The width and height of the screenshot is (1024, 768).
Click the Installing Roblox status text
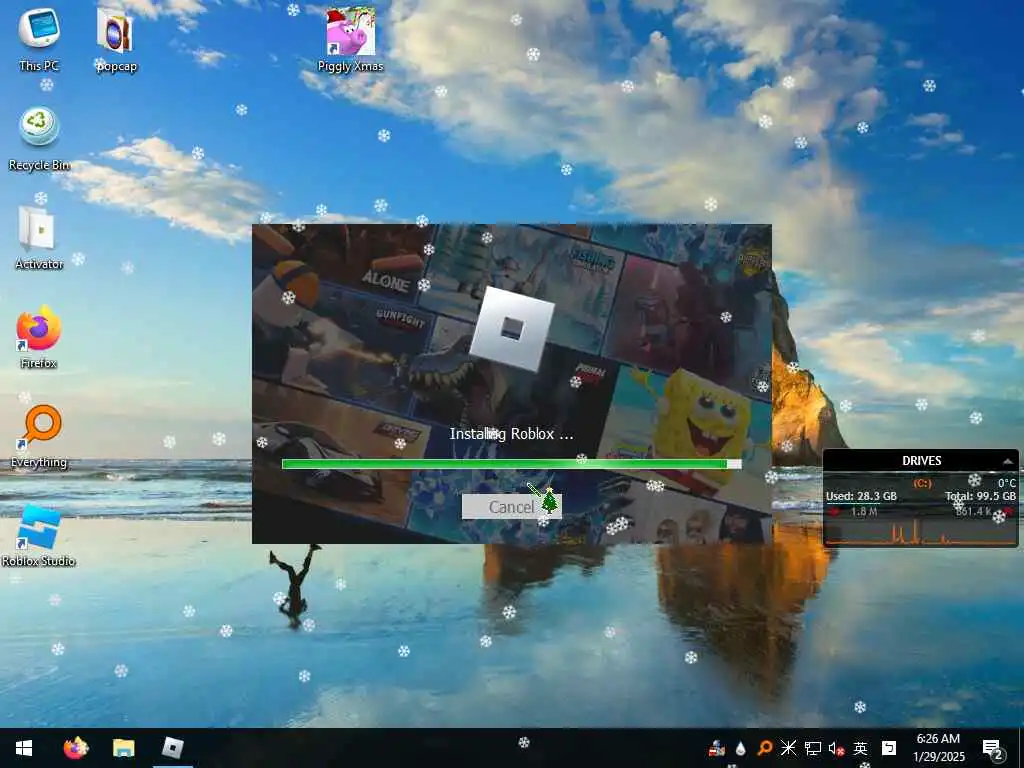[x=511, y=434]
